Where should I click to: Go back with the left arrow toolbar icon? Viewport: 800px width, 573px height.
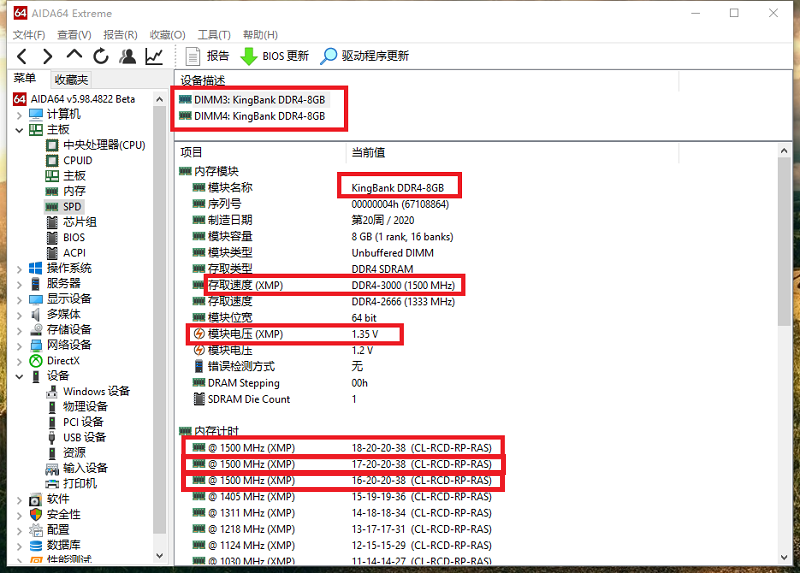[x=22, y=56]
